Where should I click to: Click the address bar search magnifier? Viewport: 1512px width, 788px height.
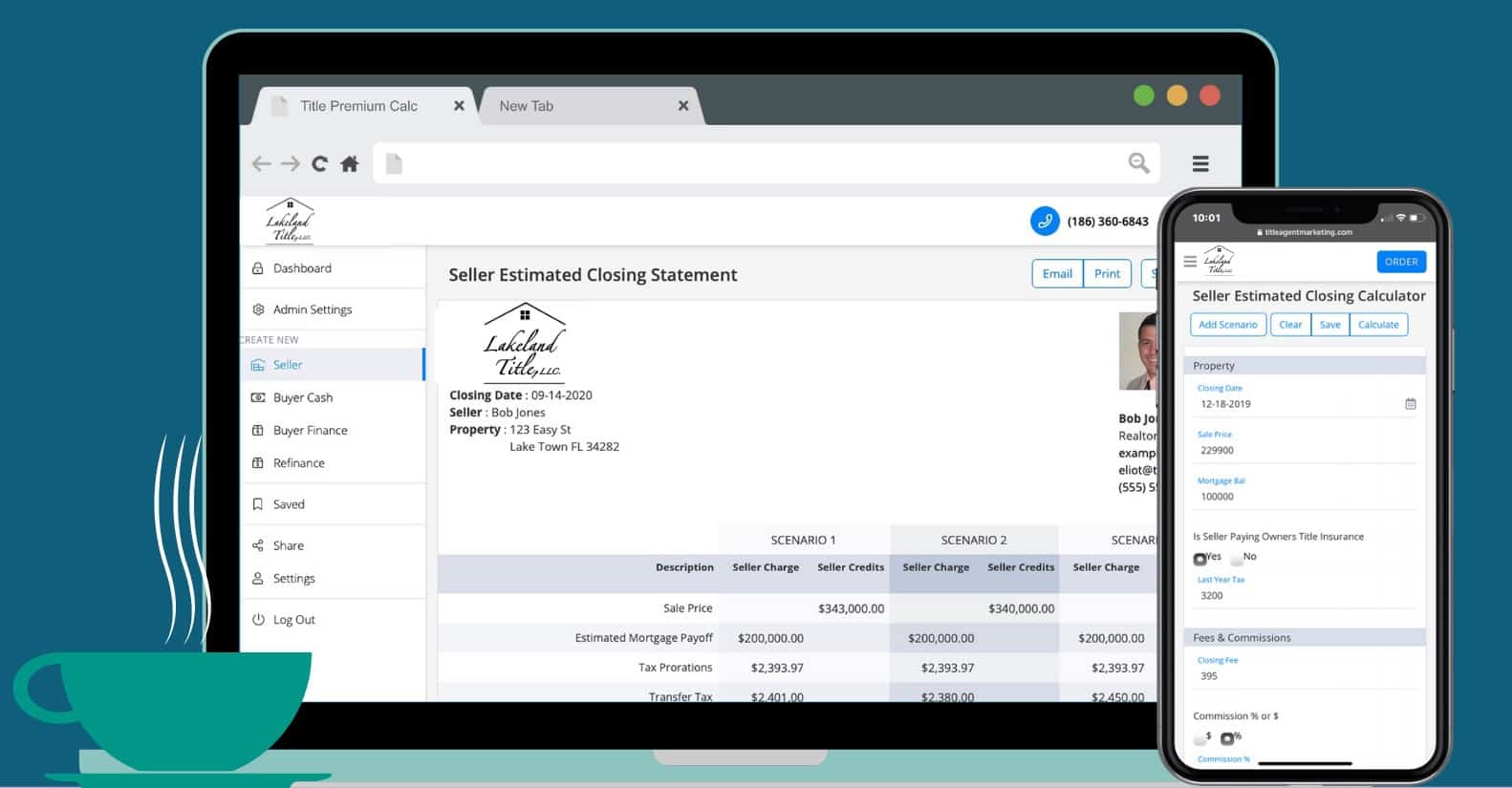click(x=1138, y=163)
